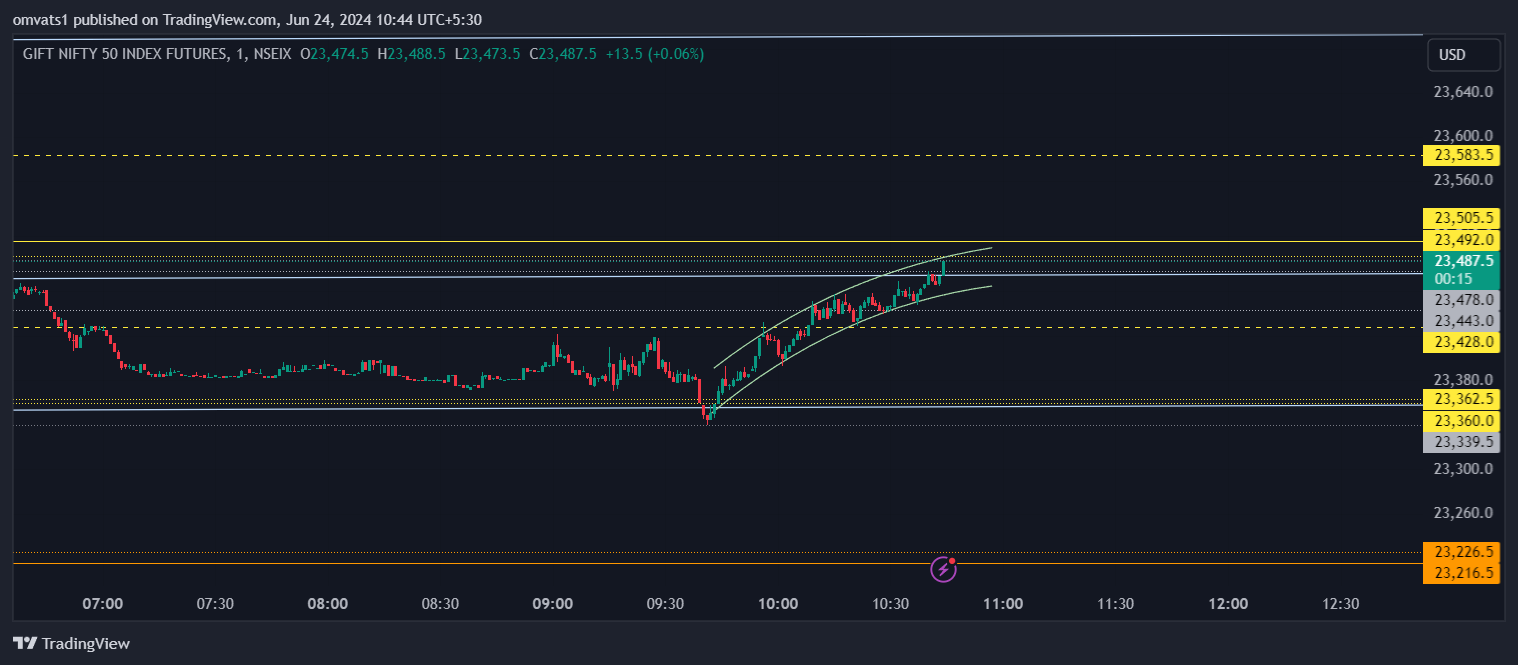Click the +13.5 (+0.06%) change value
This screenshot has width=1518, height=665.
coord(655,54)
